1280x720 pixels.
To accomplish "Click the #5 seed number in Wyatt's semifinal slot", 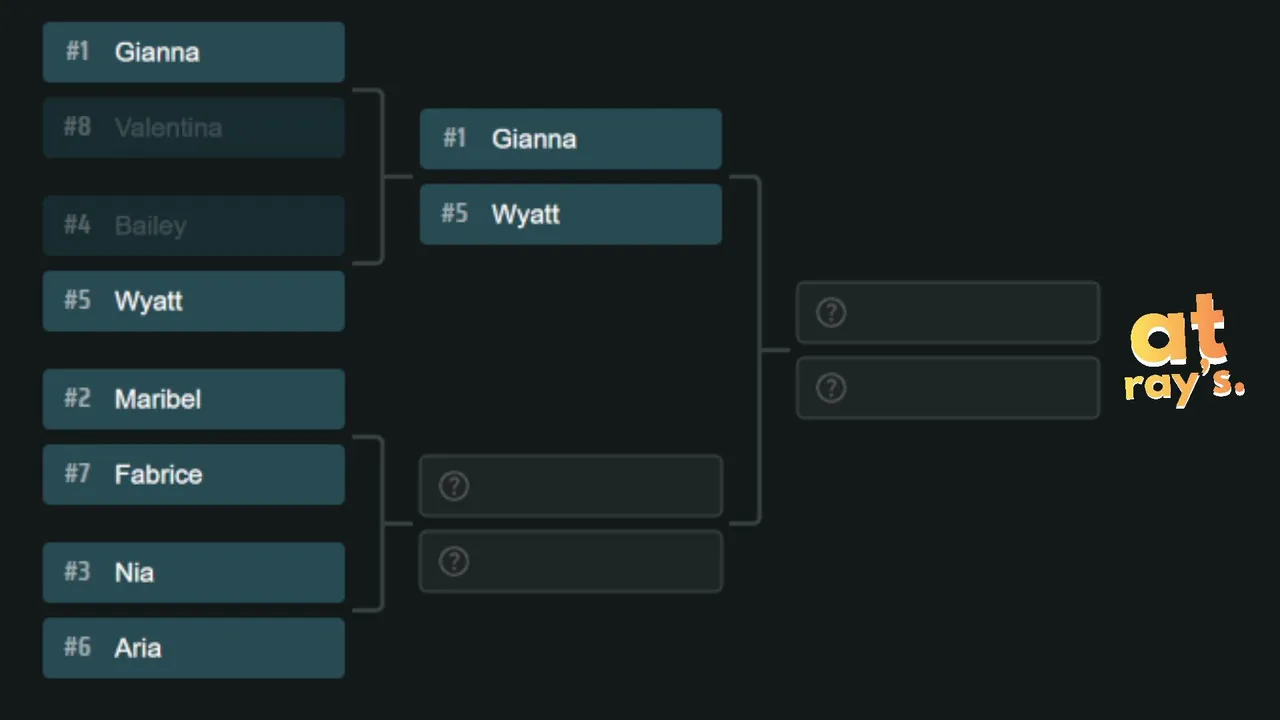I will click(x=455, y=214).
